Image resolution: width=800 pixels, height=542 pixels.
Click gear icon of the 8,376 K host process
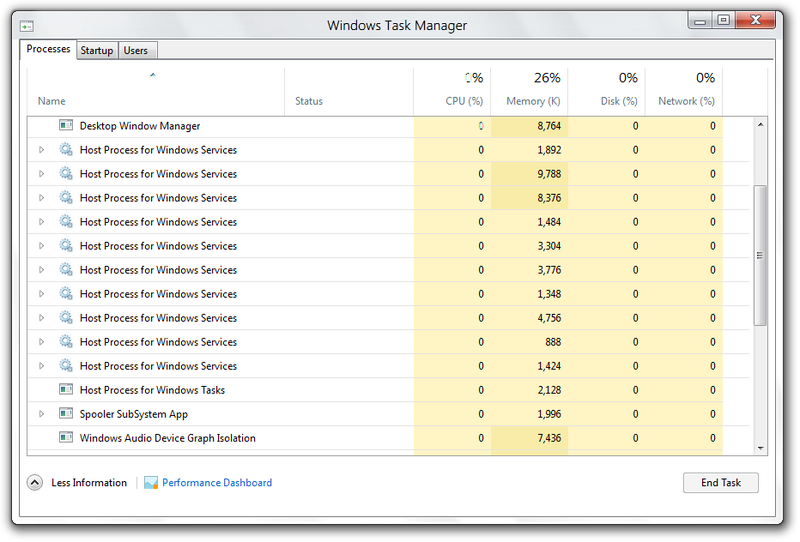pyautogui.click(x=66, y=198)
